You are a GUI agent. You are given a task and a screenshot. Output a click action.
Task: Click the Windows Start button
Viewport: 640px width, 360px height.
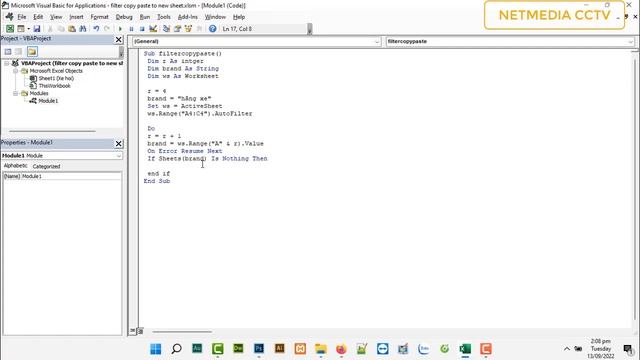[x=156, y=349]
